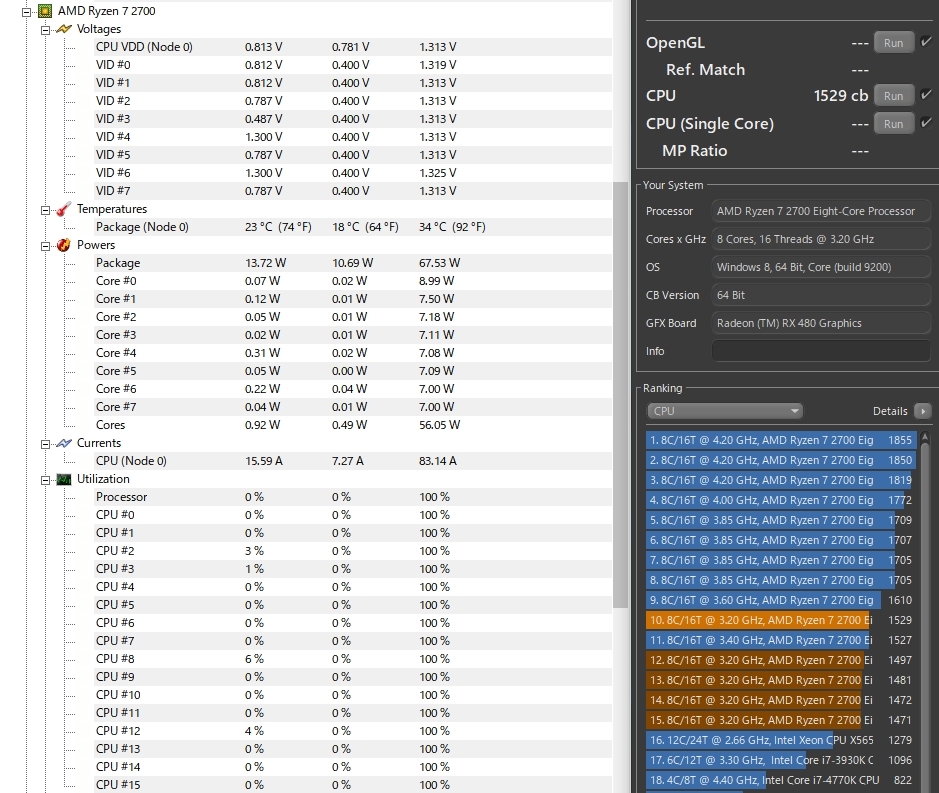Select ranking entry 18 Intel Core i7-4770K
The height and width of the screenshot is (793, 939).
(781, 780)
